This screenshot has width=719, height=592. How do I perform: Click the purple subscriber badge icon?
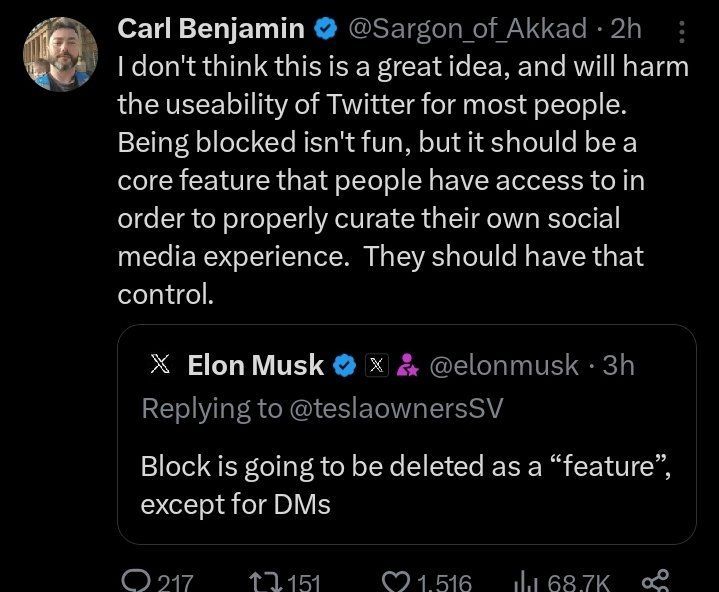click(x=406, y=366)
